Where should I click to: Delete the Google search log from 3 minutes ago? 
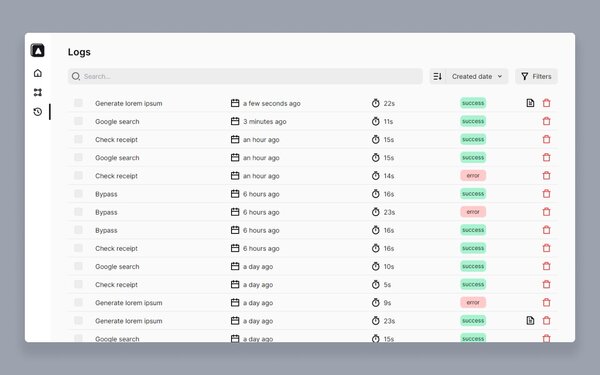click(546, 121)
